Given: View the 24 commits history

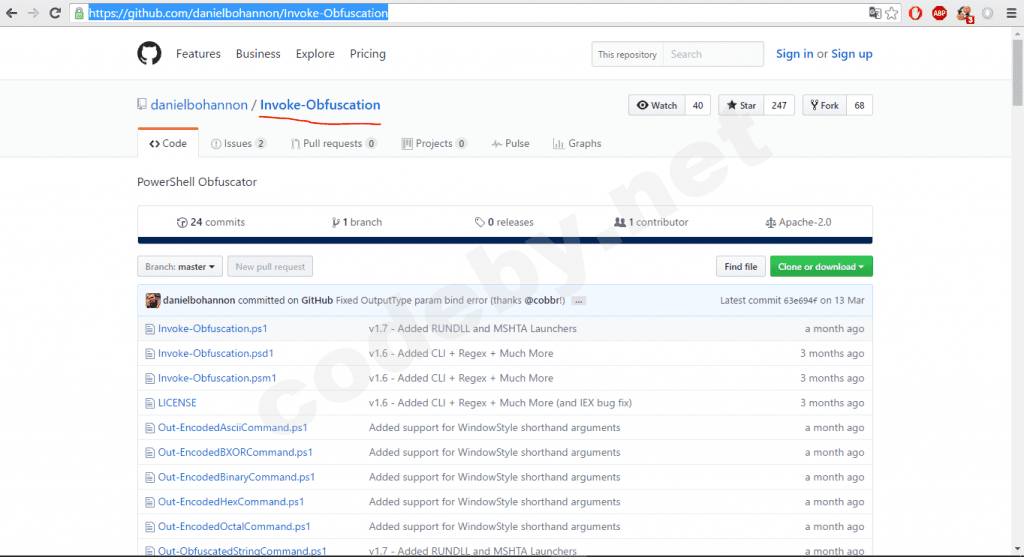Looking at the screenshot, I should pos(210,222).
